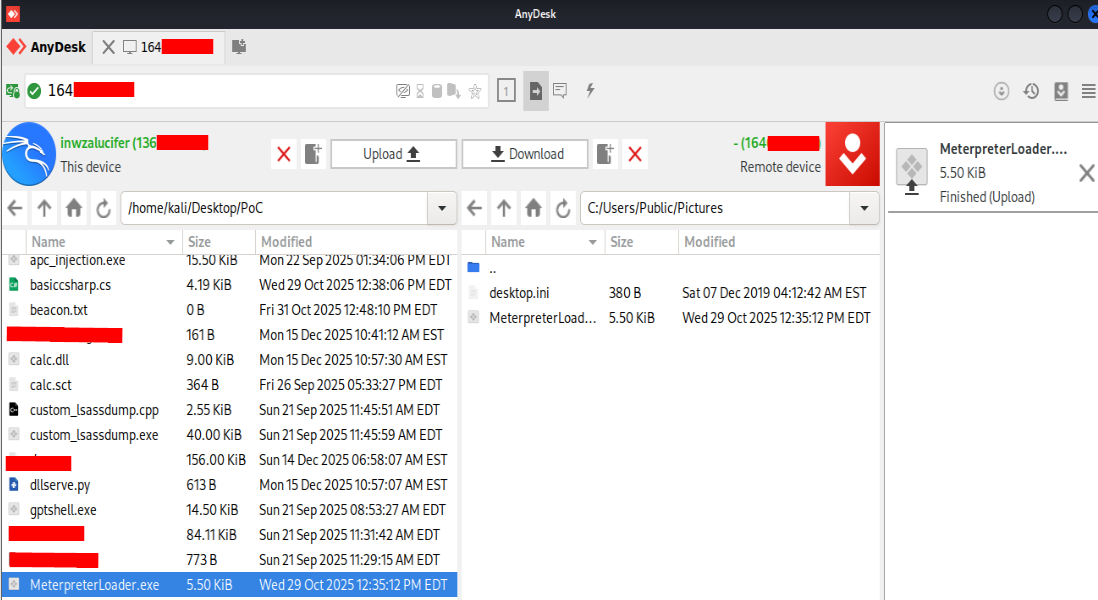Dismiss the finished MeterpreterLoader upload entry
The height and width of the screenshot is (600, 1098).
pyautogui.click(x=1086, y=173)
